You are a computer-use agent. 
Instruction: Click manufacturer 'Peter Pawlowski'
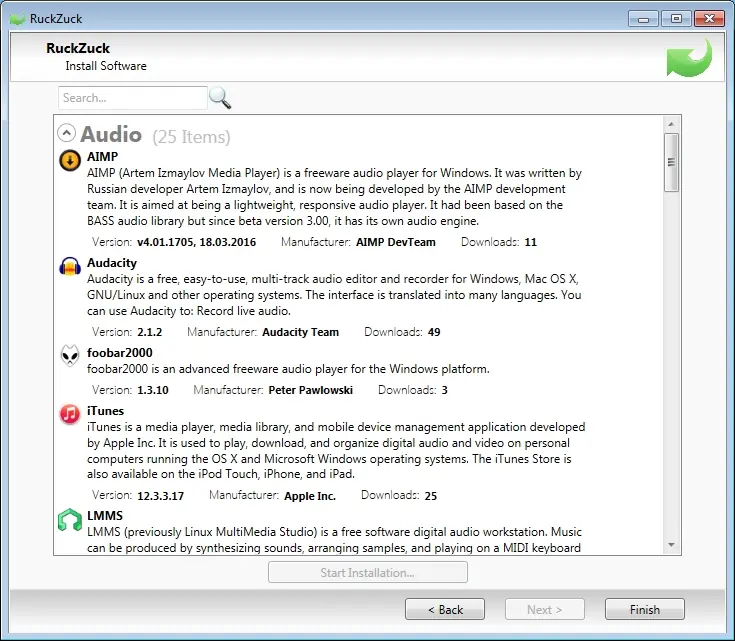[x=310, y=390]
